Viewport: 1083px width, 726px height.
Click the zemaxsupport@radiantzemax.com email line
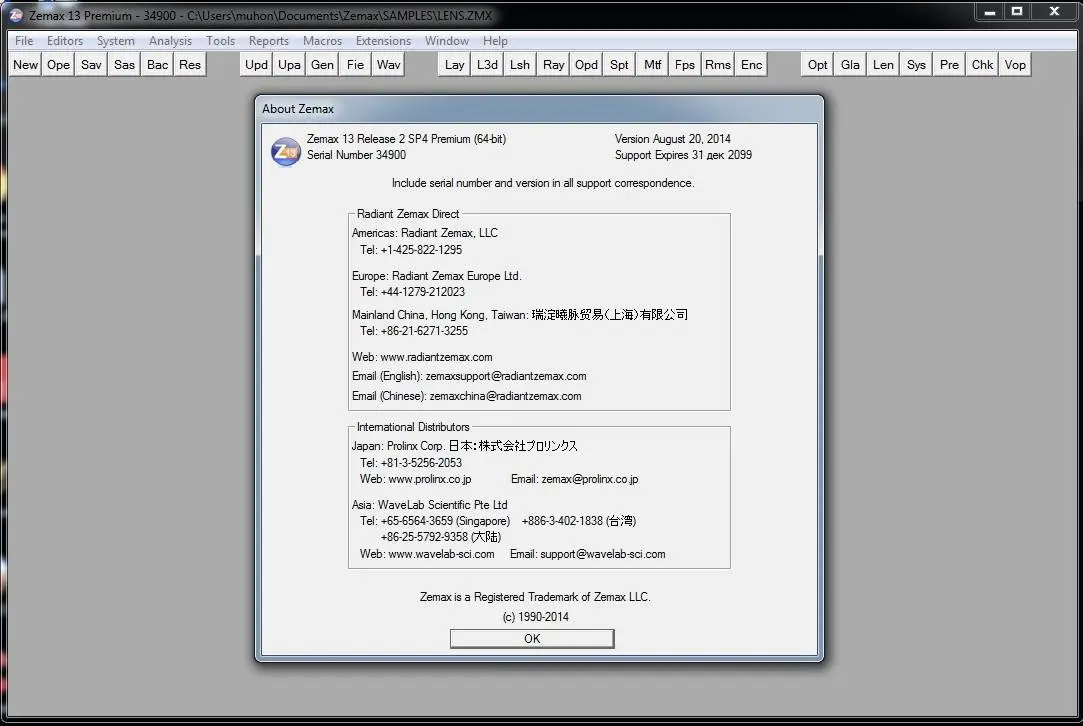coord(469,376)
